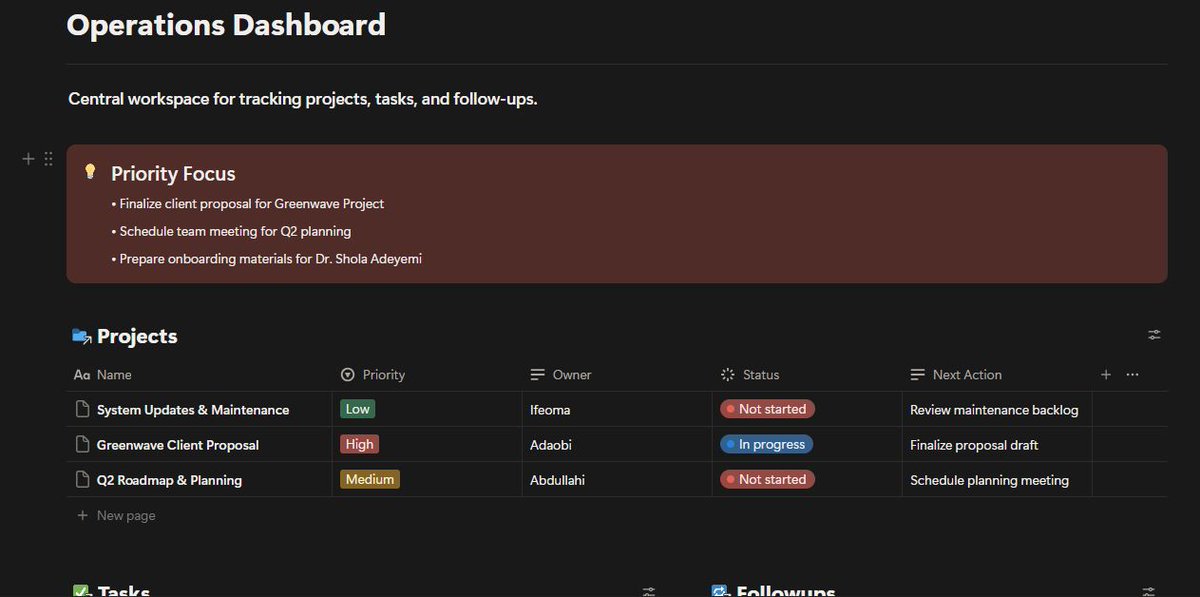Select the Review maintenance backlog cell

[x=997, y=409]
